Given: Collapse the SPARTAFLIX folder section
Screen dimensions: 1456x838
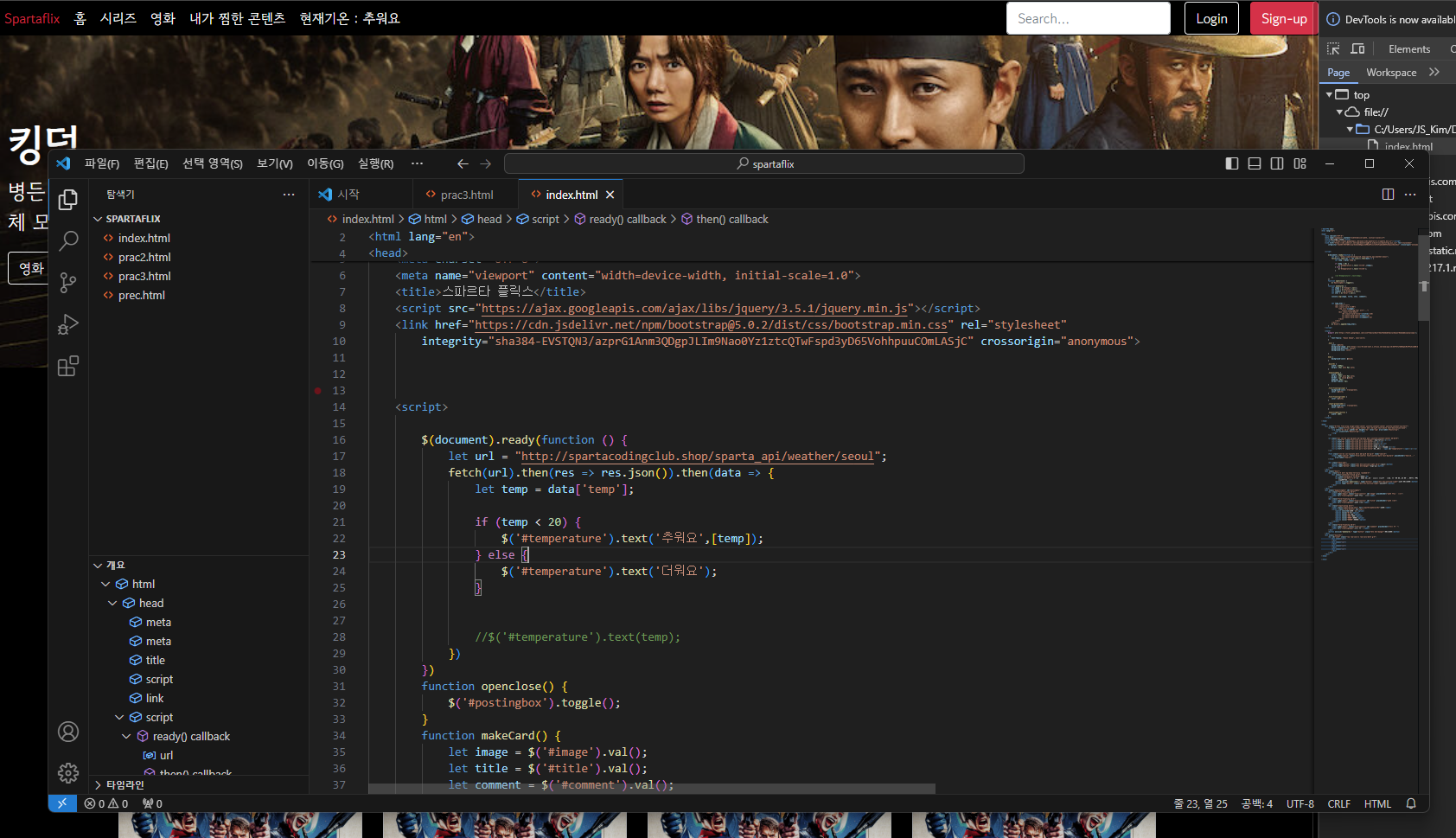Looking at the screenshot, I should pyautogui.click(x=99, y=219).
